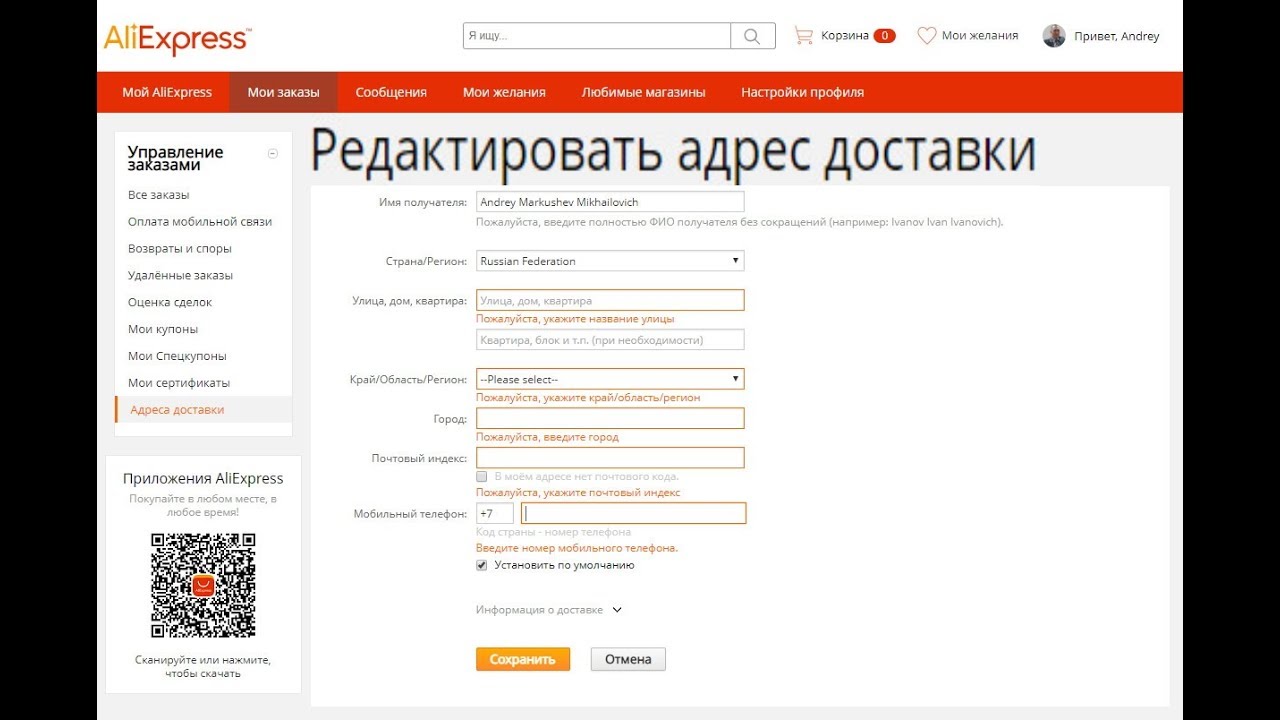Image resolution: width=1280 pixels, height=720 pixels.
Task: Click 'Привет, Andrey' account link
Action: pos(1117,36)
